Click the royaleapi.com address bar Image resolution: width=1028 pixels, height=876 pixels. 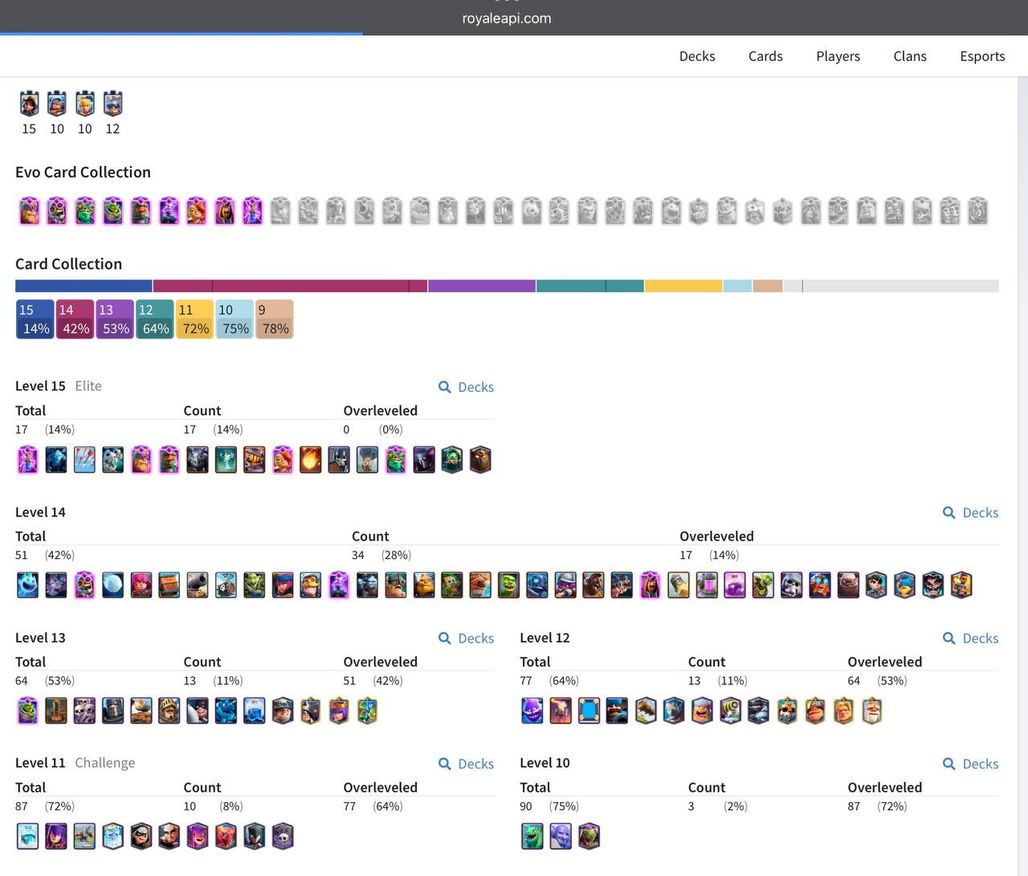tap(507, 18)
